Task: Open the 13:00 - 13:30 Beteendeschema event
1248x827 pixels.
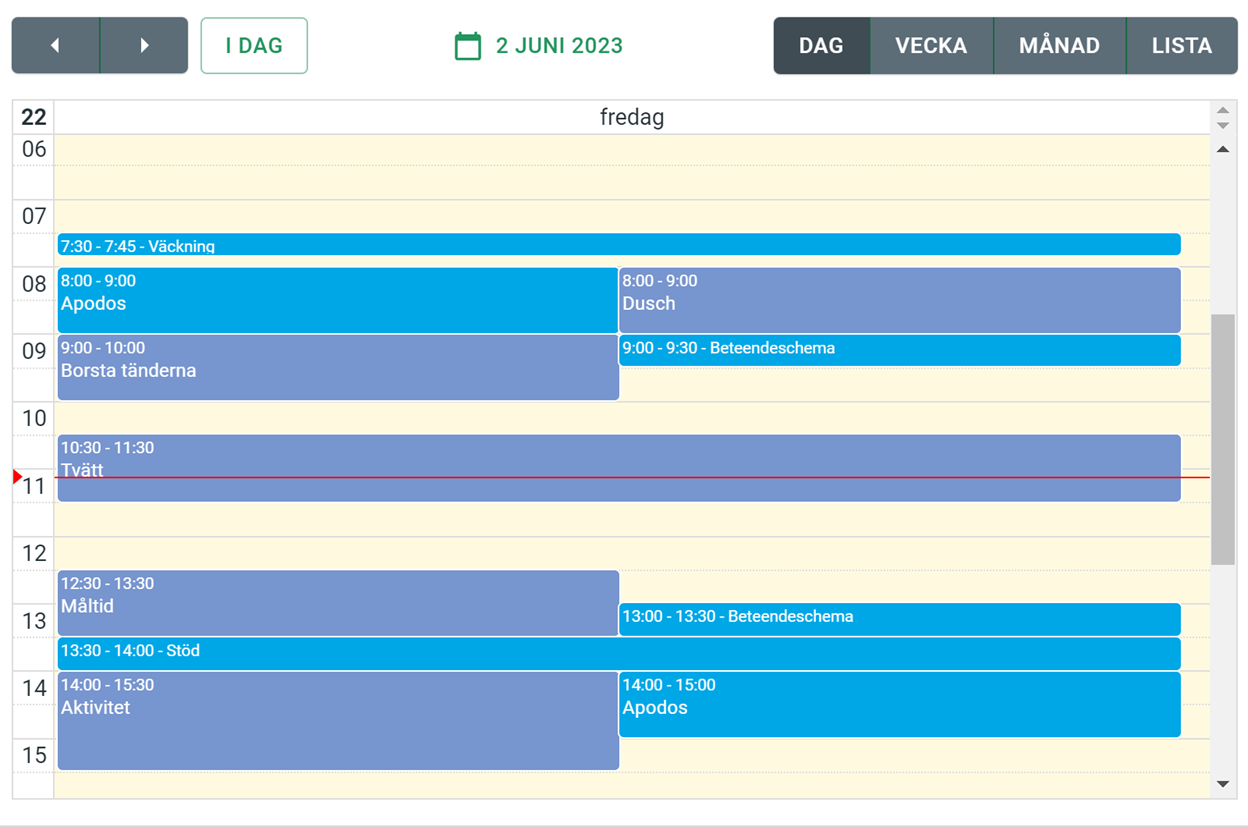Action: click(x=900, y=619)
